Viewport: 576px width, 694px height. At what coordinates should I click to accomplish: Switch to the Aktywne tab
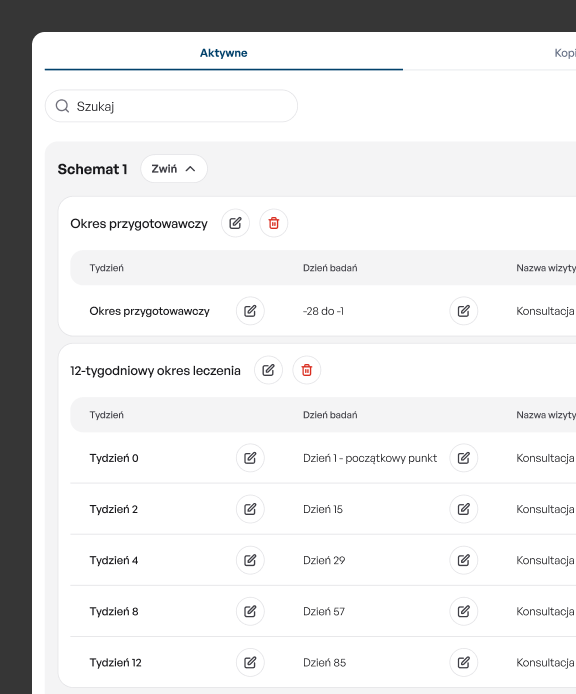pyautogui.click(x=224, y=53)
